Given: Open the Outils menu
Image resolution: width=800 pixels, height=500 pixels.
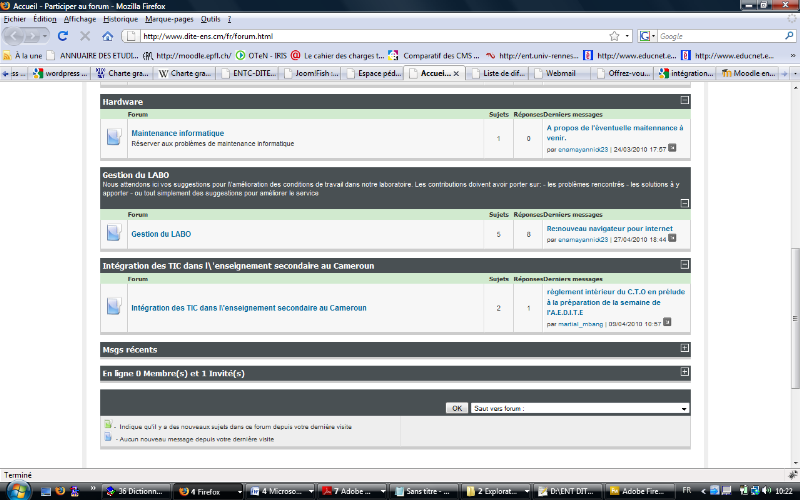Looking at the screenshot, I should [x=210, y=19].
